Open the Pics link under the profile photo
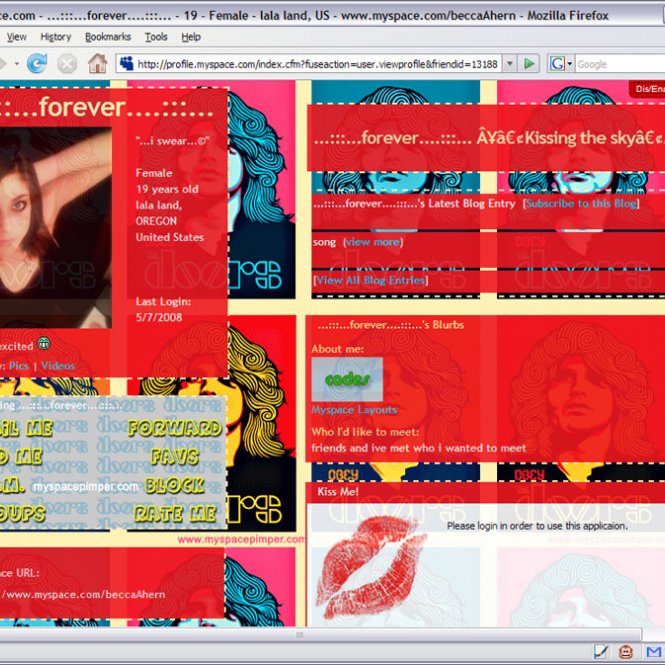665x665 pixels. click(19, 366)
